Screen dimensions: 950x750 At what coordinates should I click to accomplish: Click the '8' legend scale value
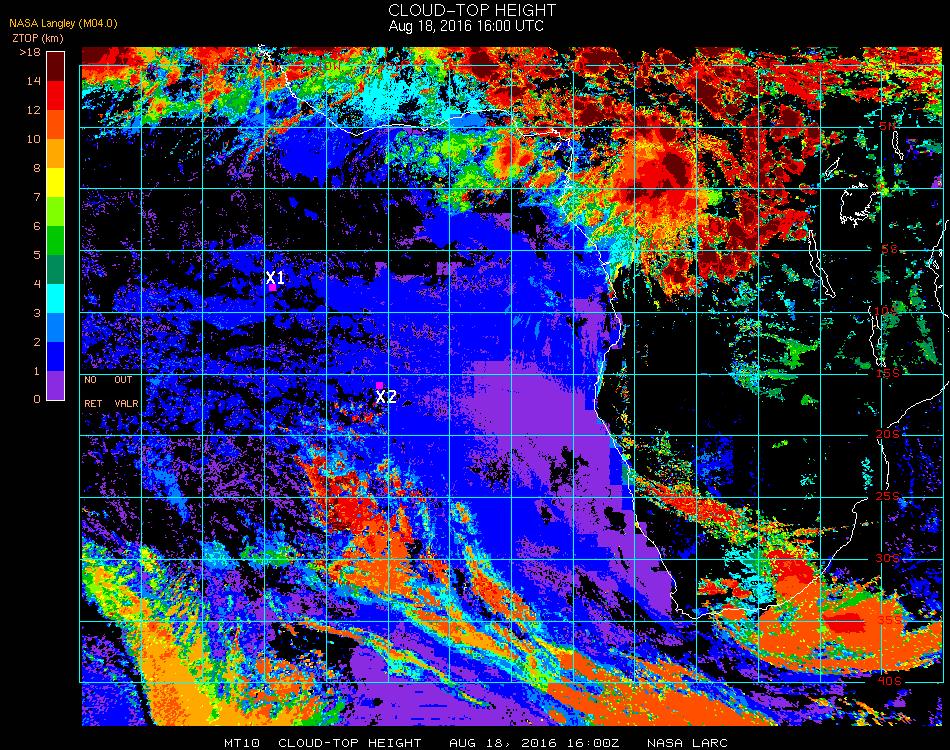click(37, 168)
